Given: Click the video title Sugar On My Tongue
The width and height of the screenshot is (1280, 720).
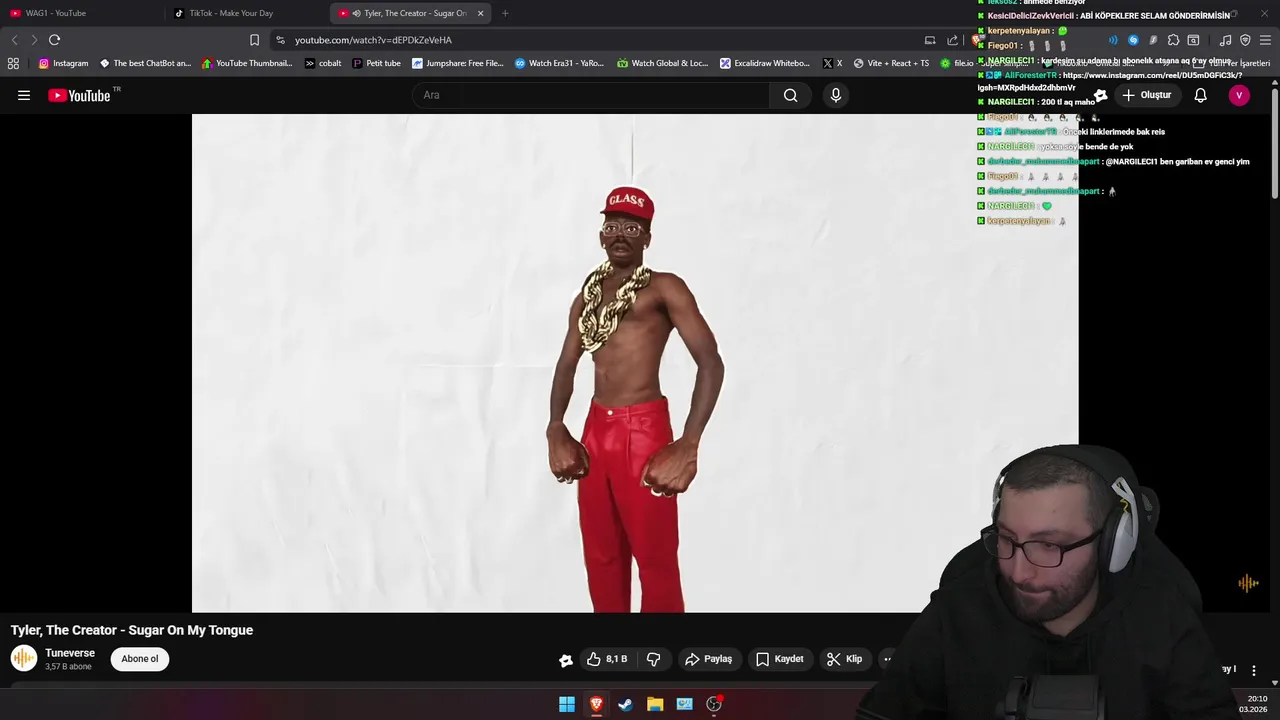Looking at the screenshot, I should coord(132,630).
